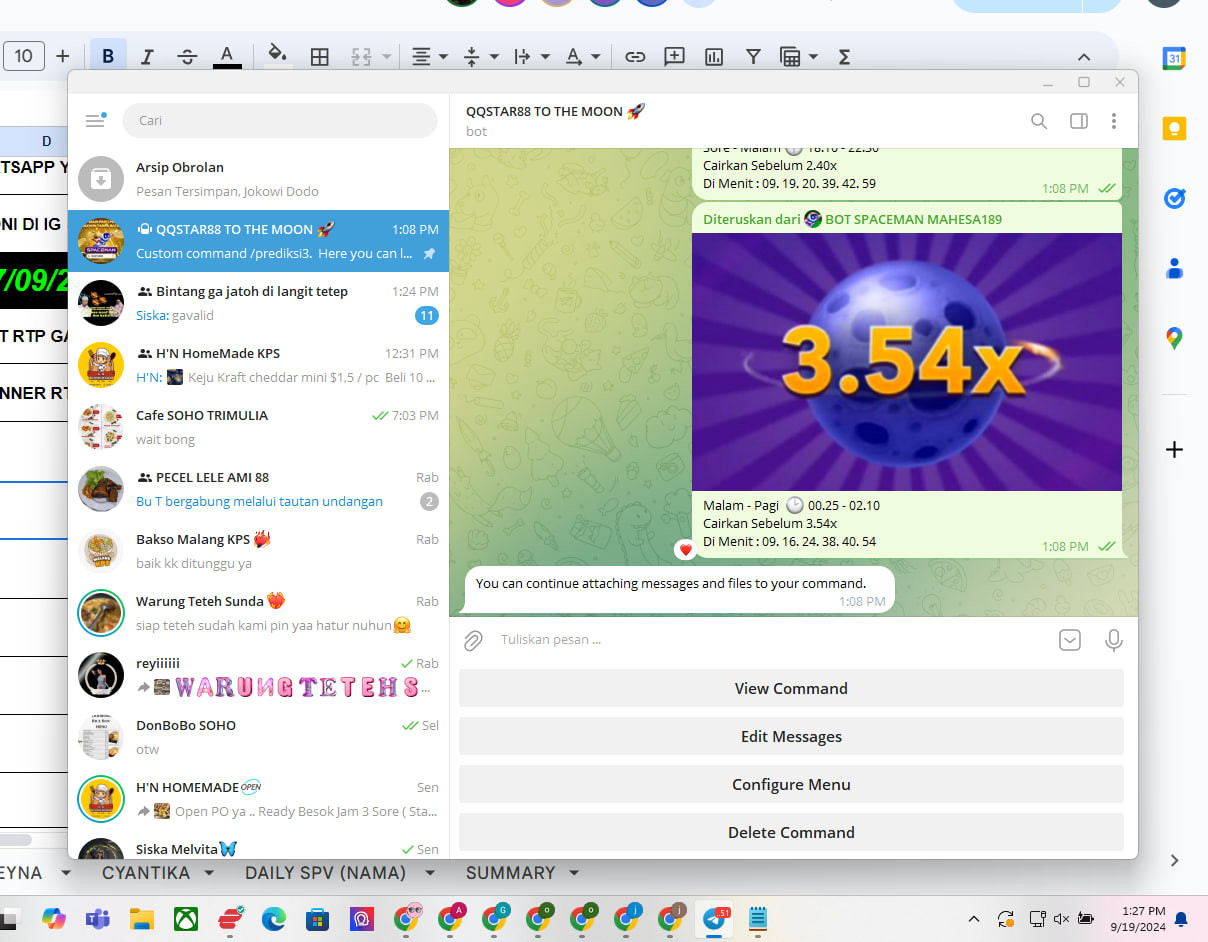1208x942 pixels.
Task: Create a filter from the Sheets toolbar
Action: (x=753, y=57)
